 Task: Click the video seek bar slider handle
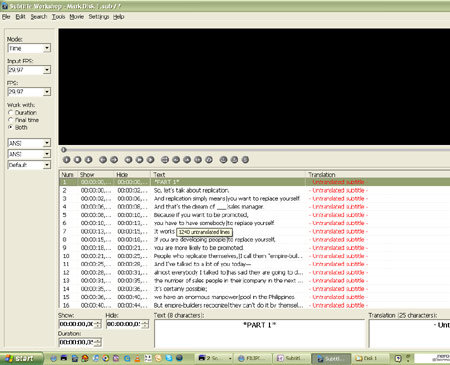click(x=64, y=150)
